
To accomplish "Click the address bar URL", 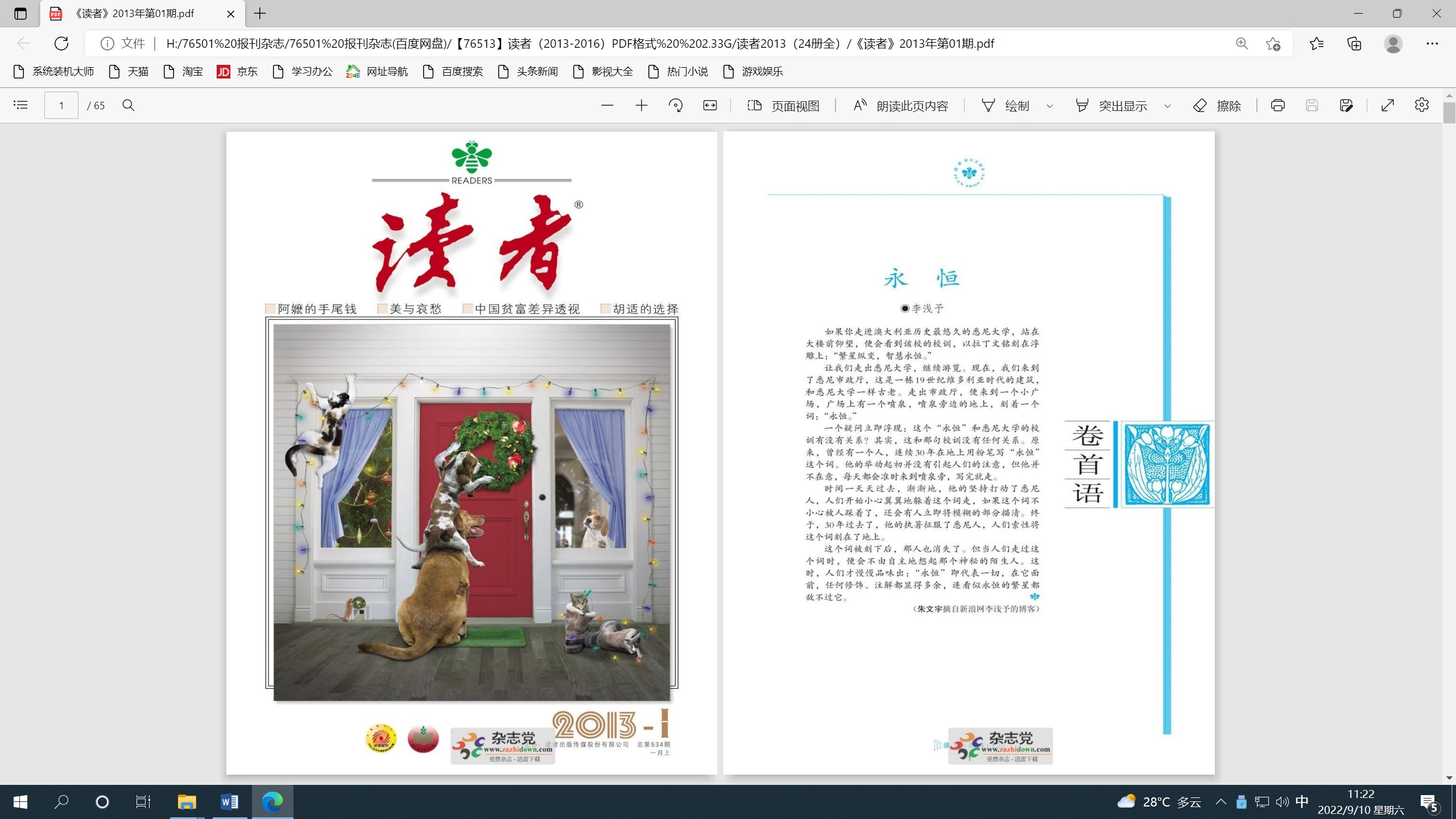I will (x=580, y=44).
